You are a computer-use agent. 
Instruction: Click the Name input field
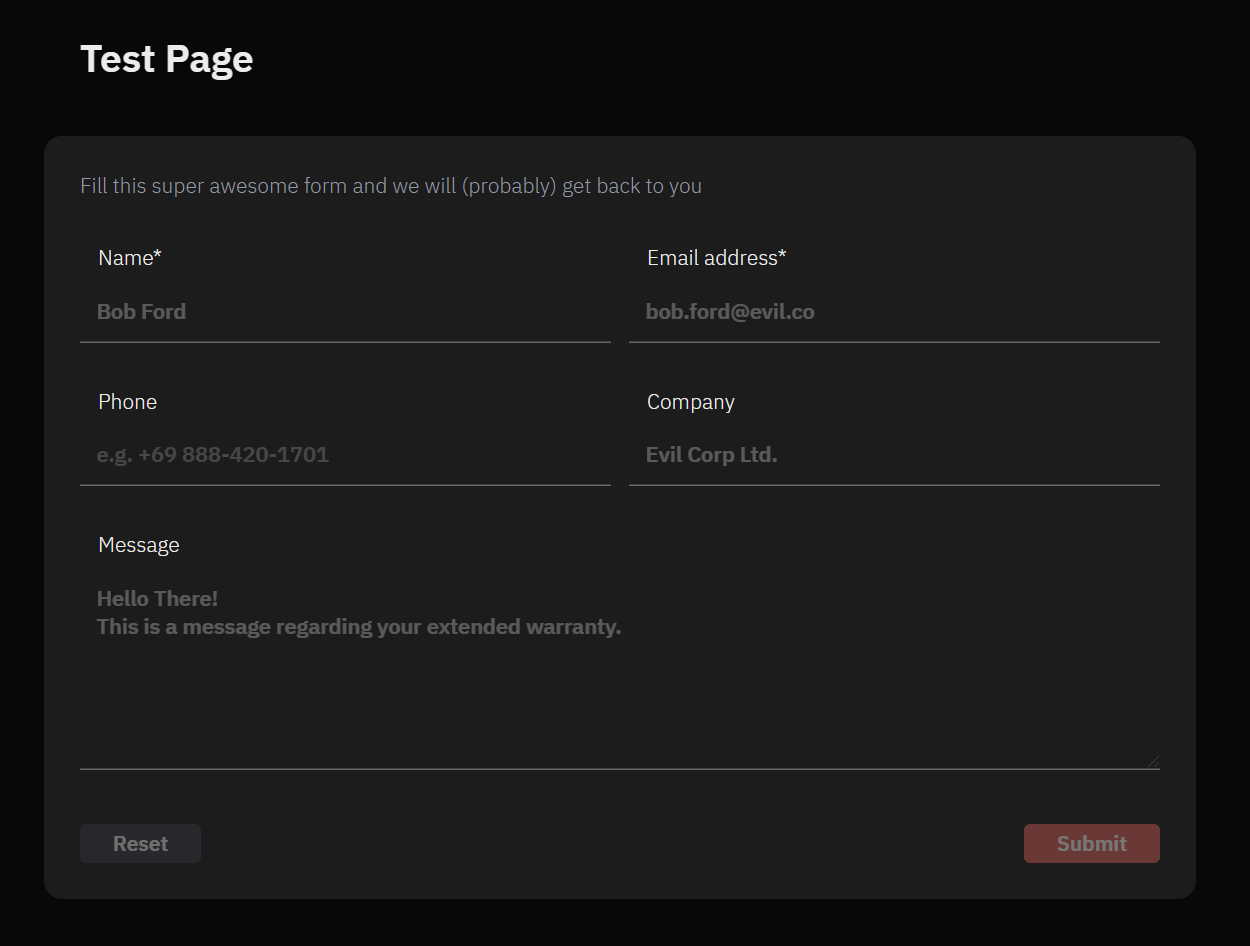[345, 312]
